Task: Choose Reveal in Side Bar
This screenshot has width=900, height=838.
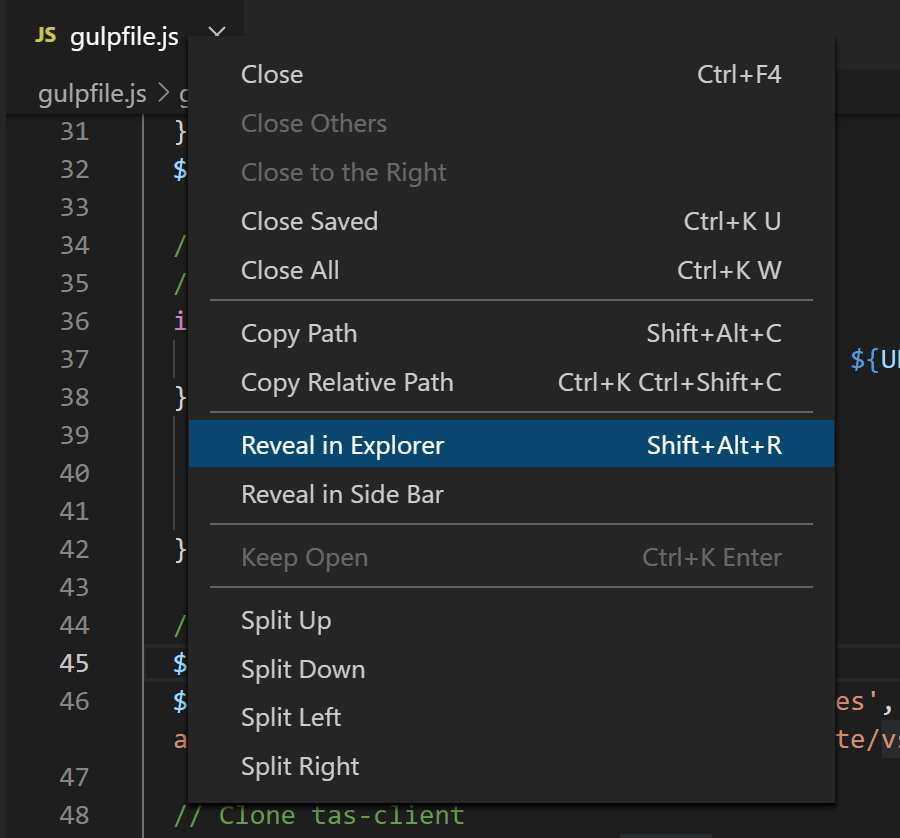Action: pyautogui.click(x=343, y=494)
